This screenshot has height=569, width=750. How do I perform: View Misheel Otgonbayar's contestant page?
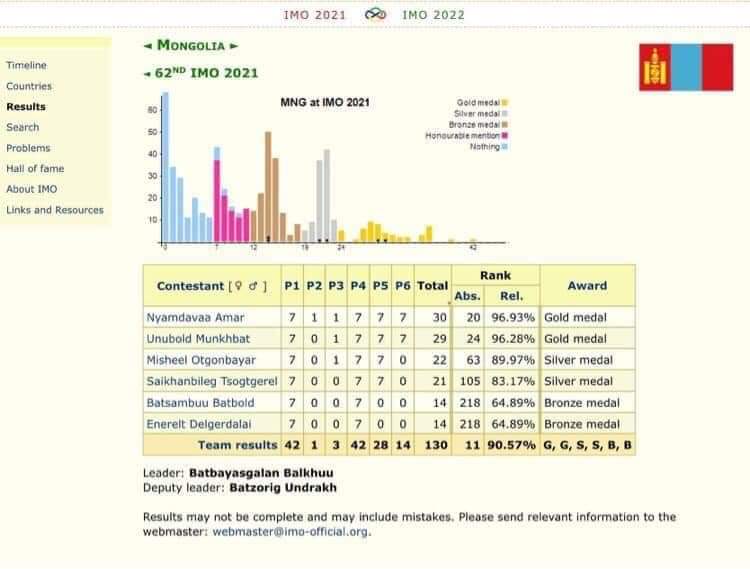[200, 360]
